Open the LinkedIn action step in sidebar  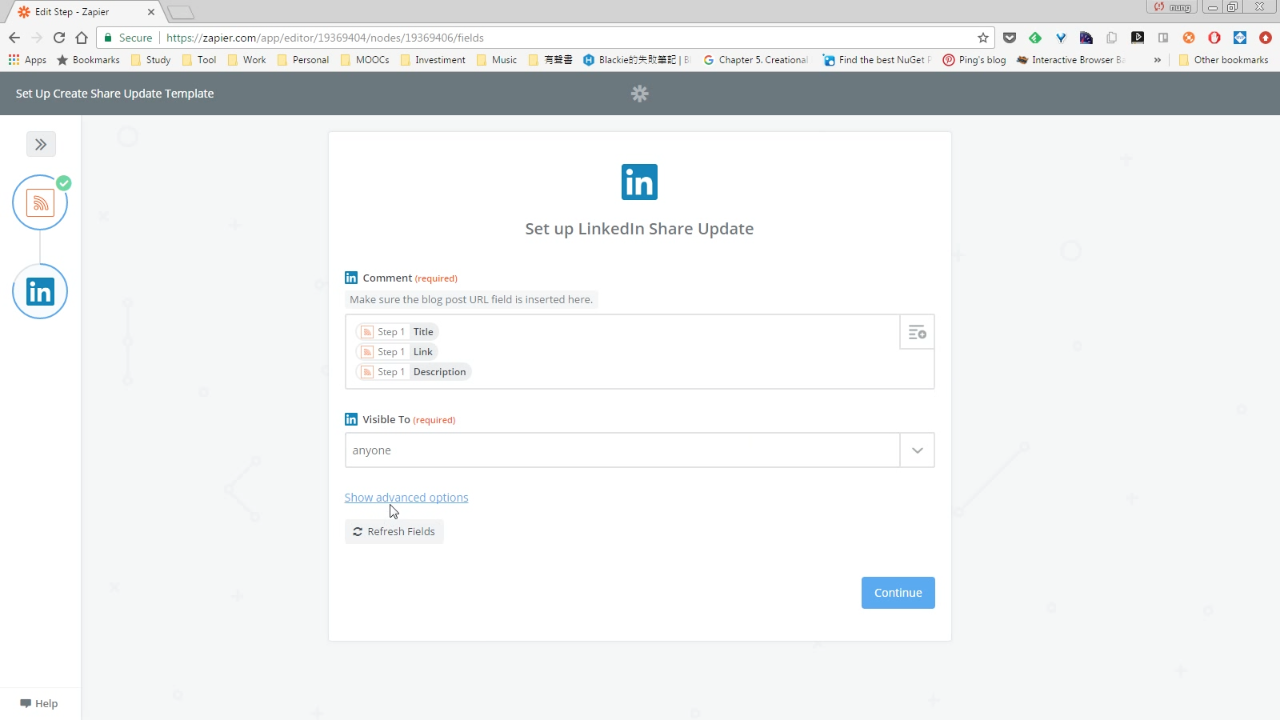coord(40,292)
